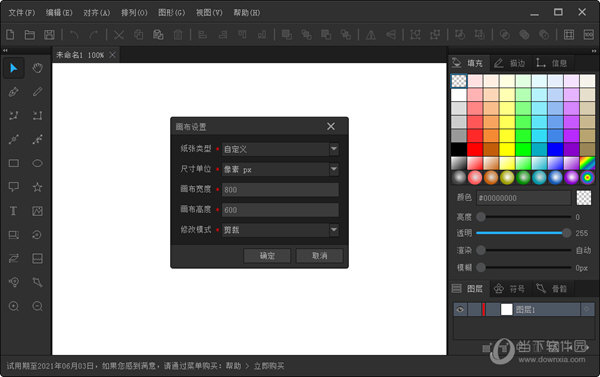Pick the black color swatch
Screen dimensions: 600x377
(x=459, y=149)
